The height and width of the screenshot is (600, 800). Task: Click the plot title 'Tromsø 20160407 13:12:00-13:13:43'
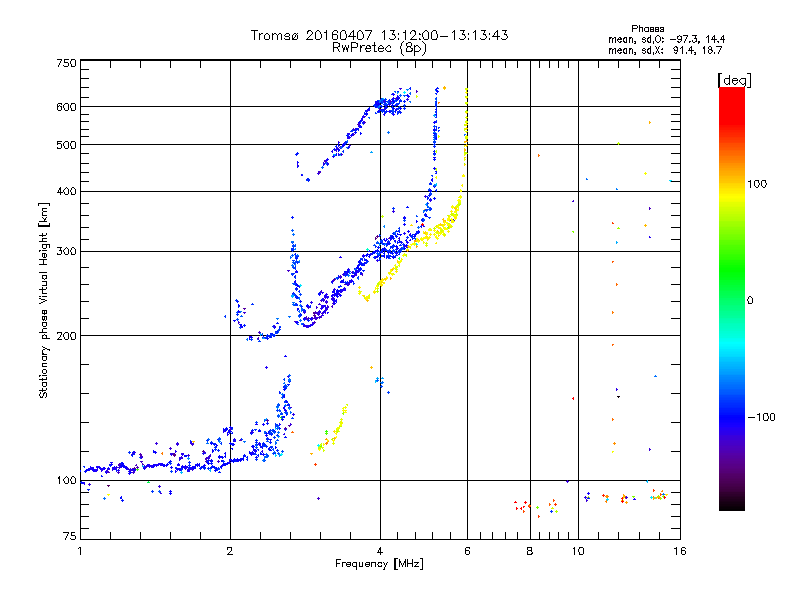click(379, 35)
